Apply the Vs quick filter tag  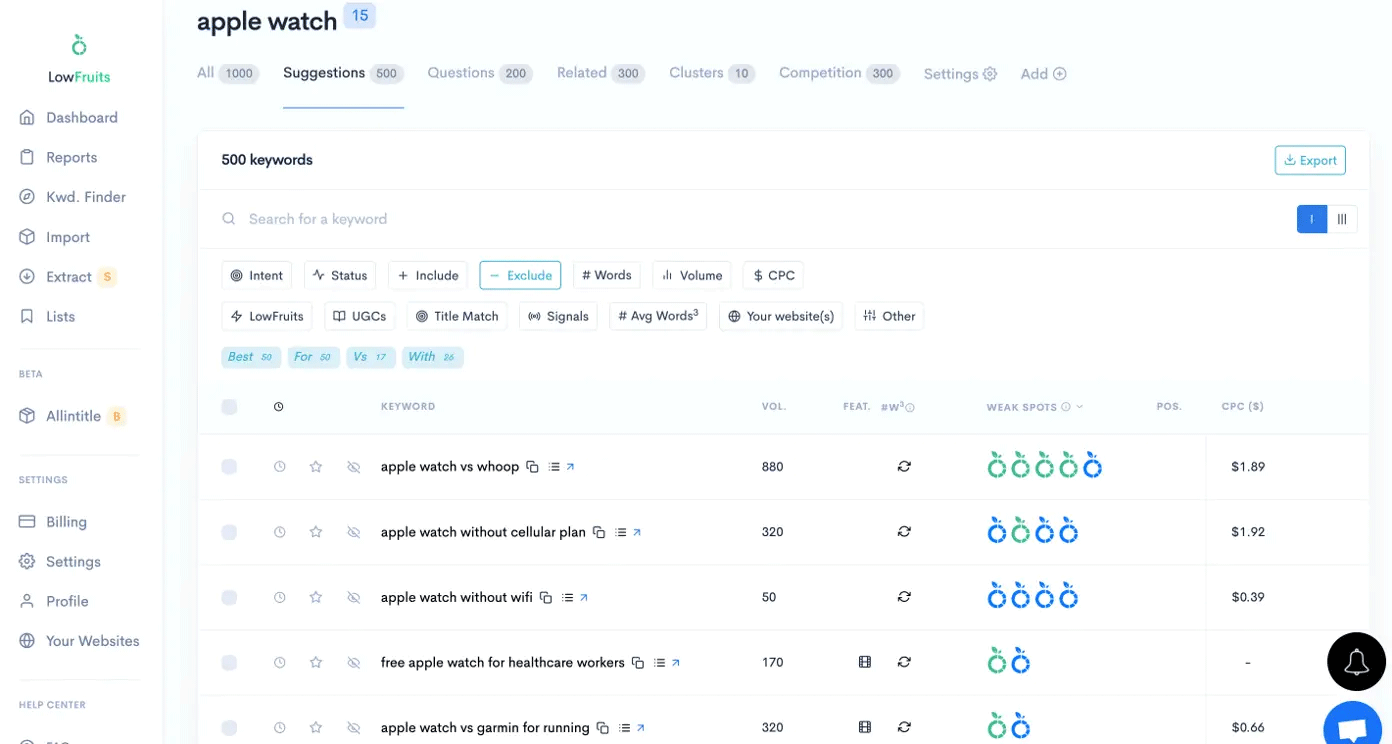point(370,357)
